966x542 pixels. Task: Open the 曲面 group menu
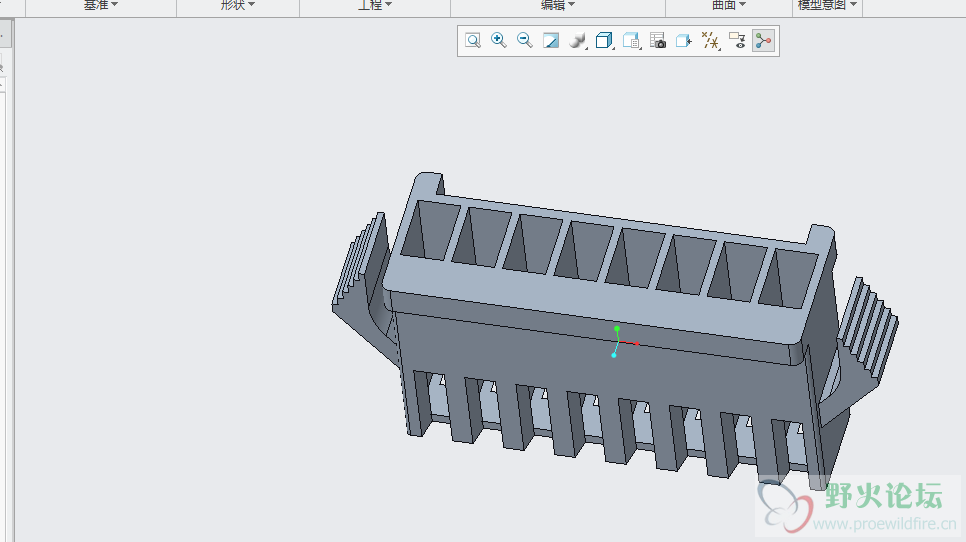point(729,6)
